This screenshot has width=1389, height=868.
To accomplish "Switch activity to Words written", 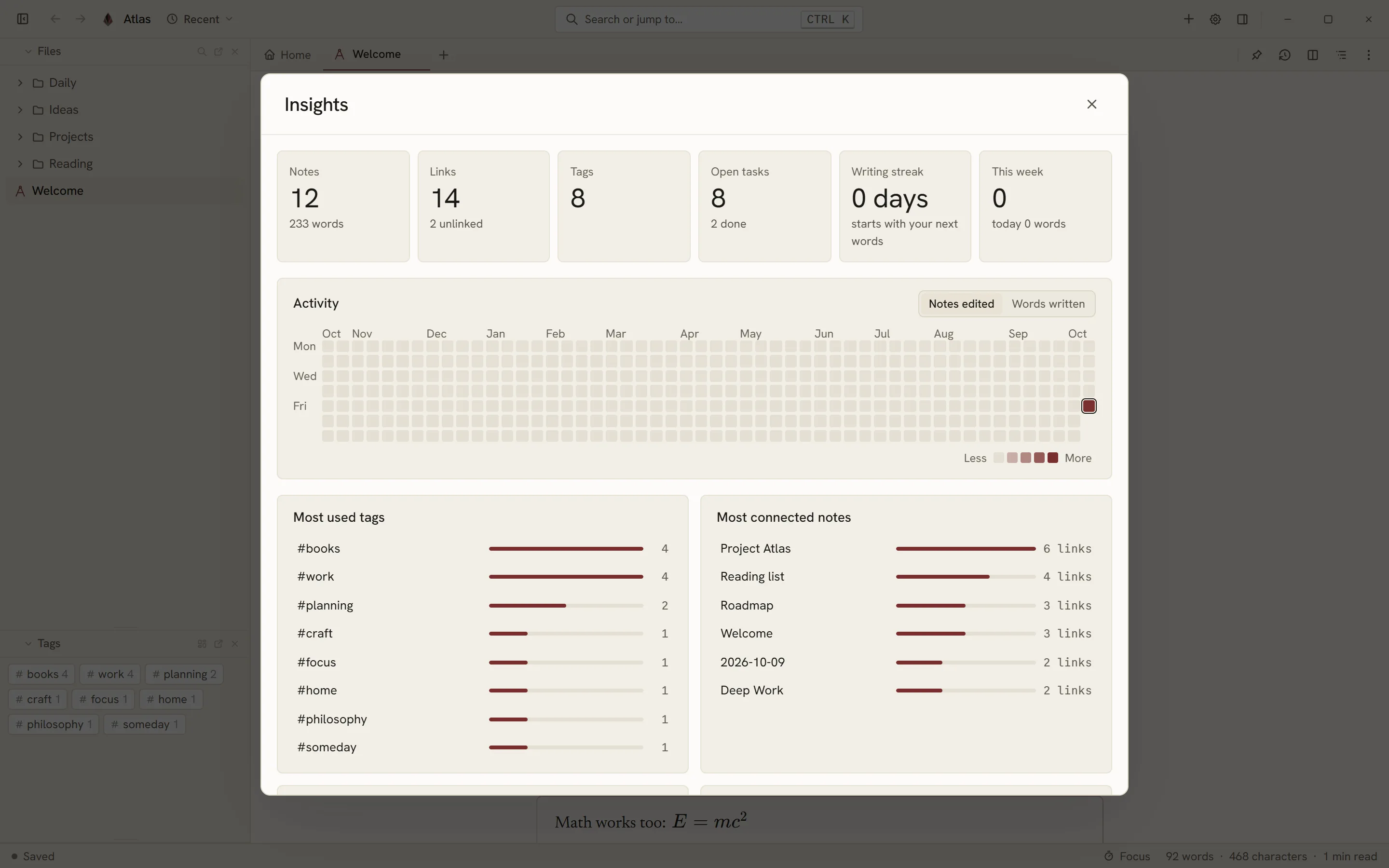I will [1048, 304].
